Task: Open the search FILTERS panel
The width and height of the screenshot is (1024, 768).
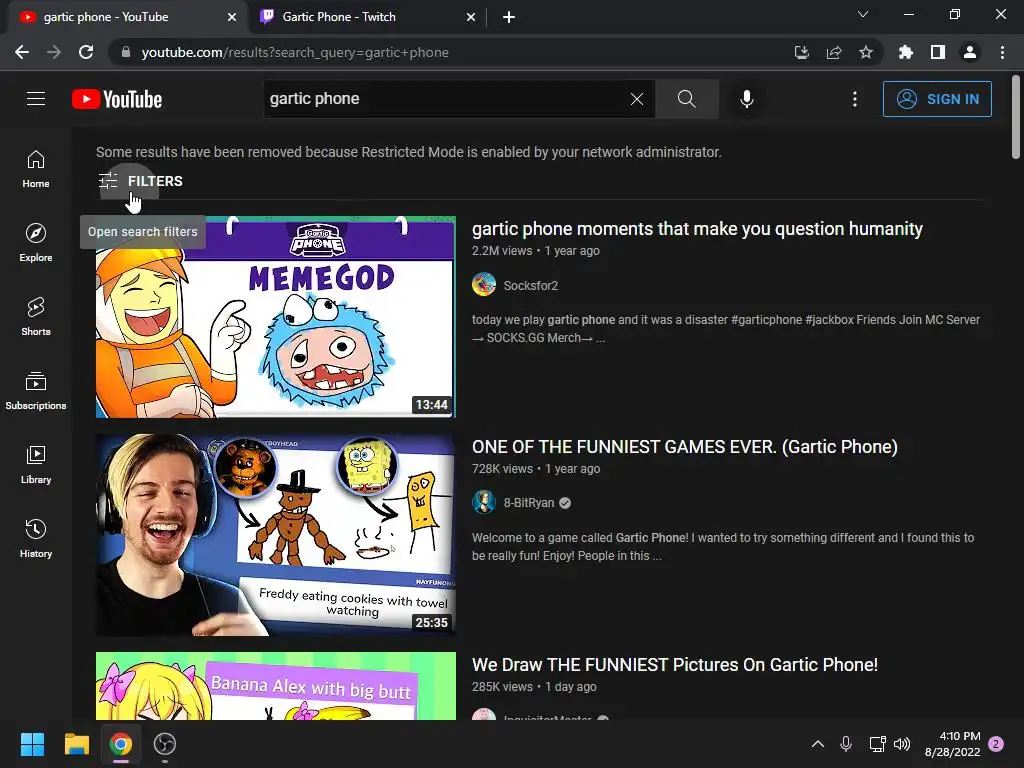Action: (140, 181)
